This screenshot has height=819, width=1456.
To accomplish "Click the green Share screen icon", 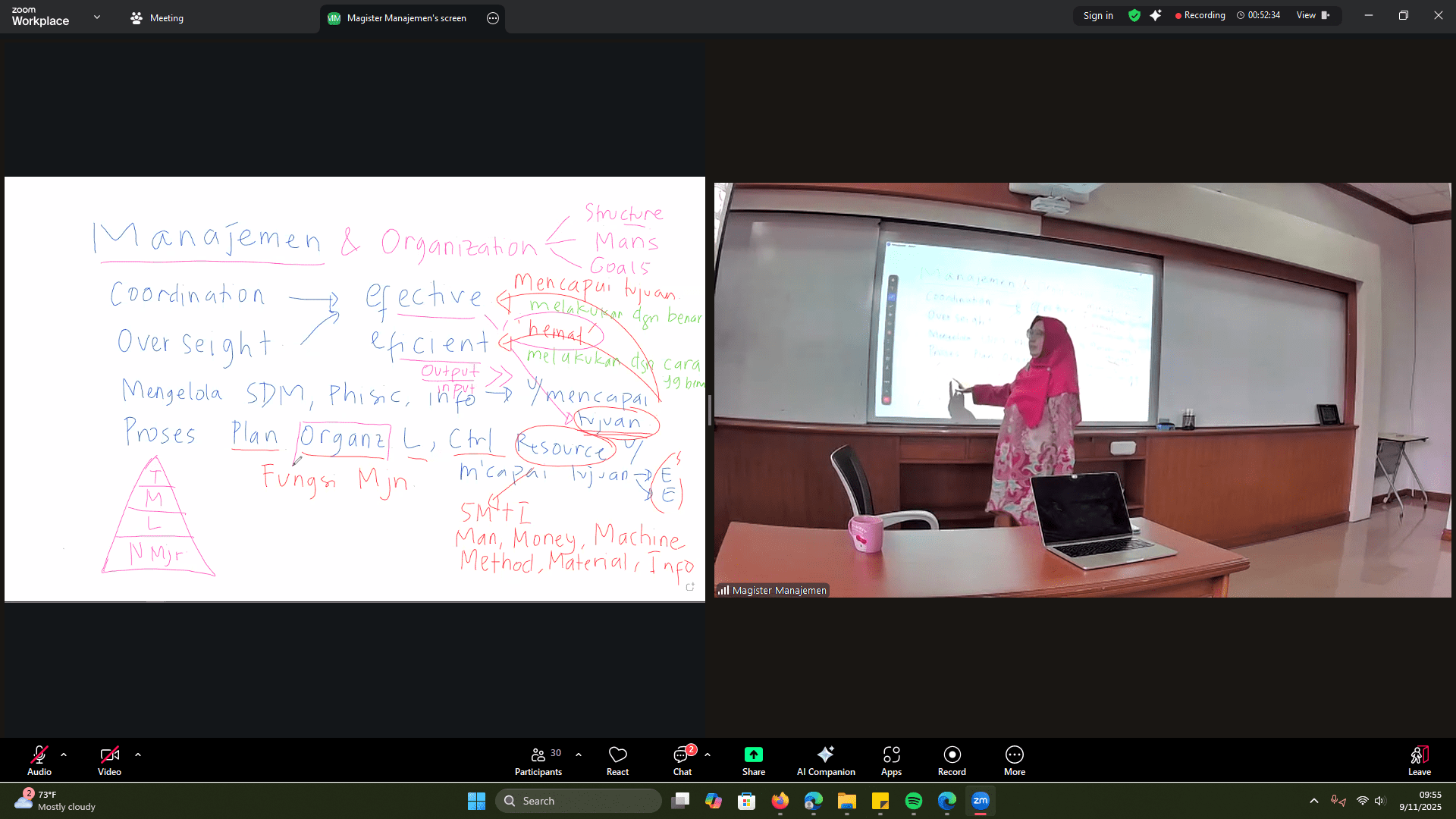I will pyautogui.click(x=753, y=755).
